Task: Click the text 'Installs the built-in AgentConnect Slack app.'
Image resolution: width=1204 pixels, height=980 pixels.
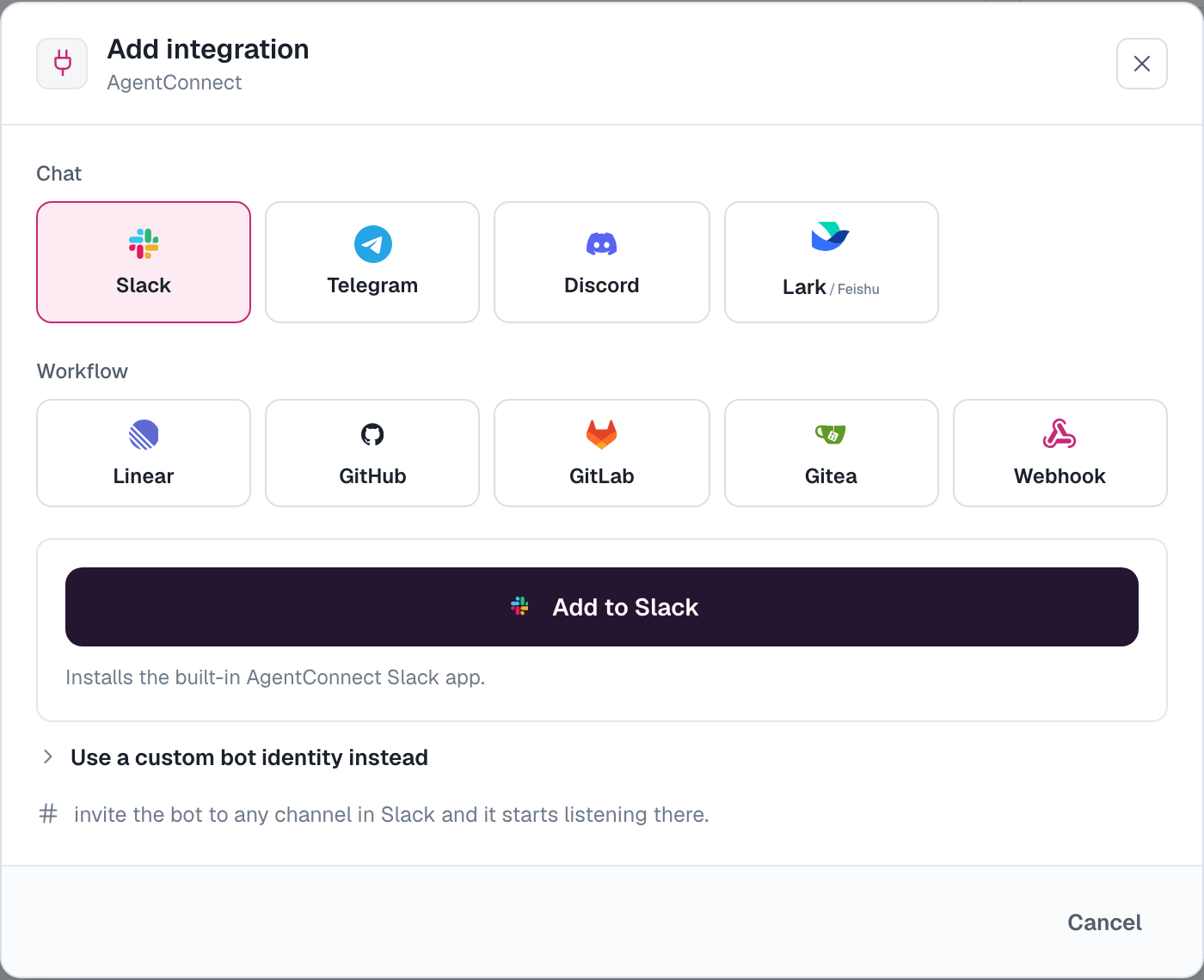Action: (x=275, y=677)
